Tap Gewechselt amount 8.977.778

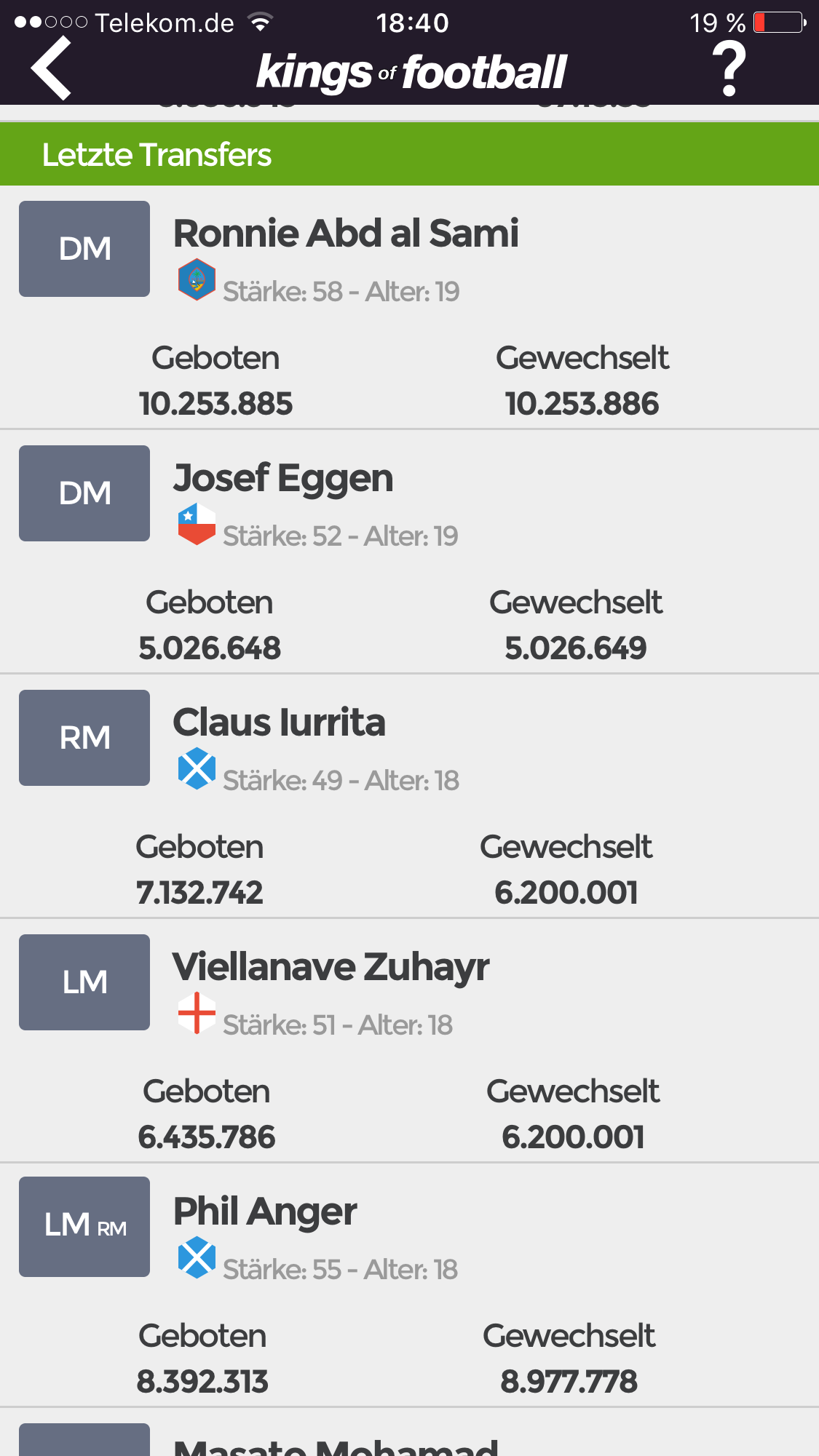569,1381
